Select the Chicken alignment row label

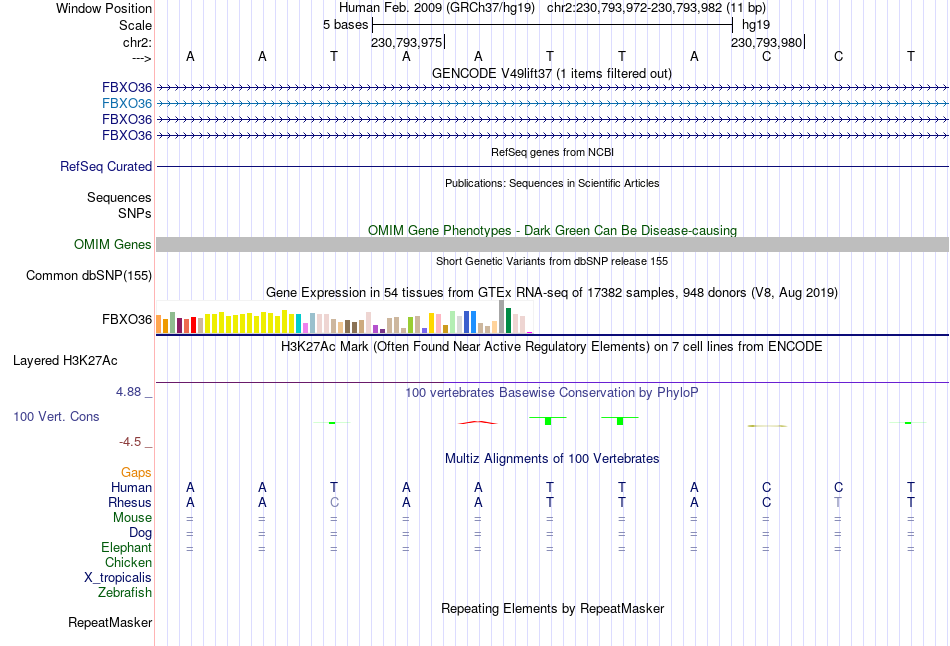(128, 562)
